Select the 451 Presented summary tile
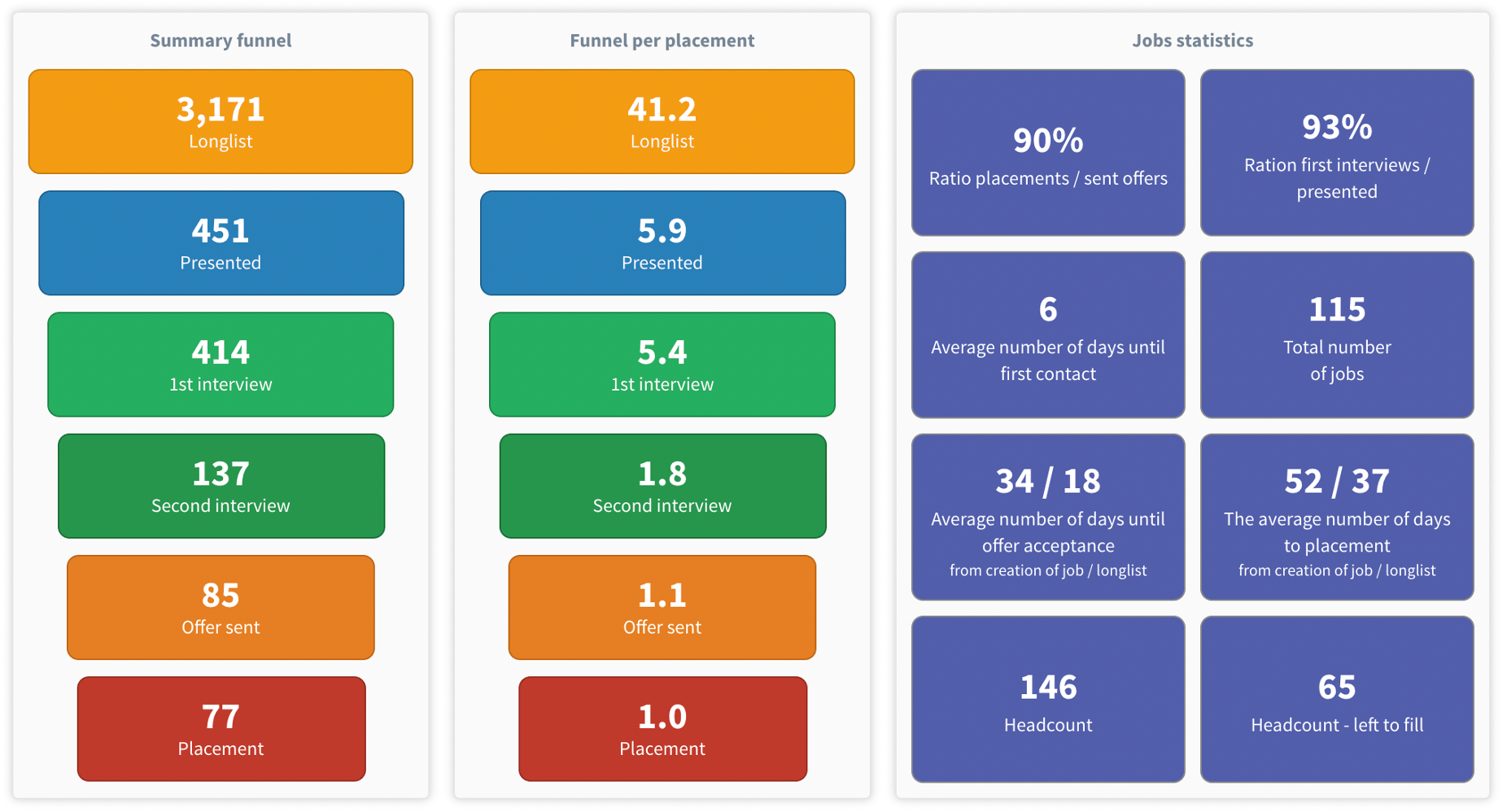 click(221, 242)
